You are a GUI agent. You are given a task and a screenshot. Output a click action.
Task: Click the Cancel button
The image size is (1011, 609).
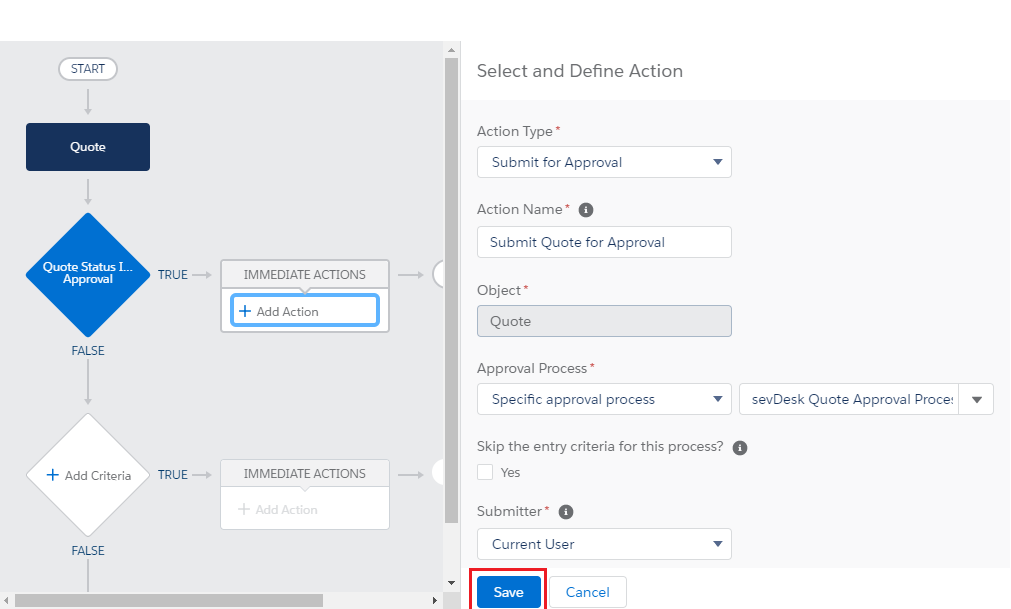587,592
